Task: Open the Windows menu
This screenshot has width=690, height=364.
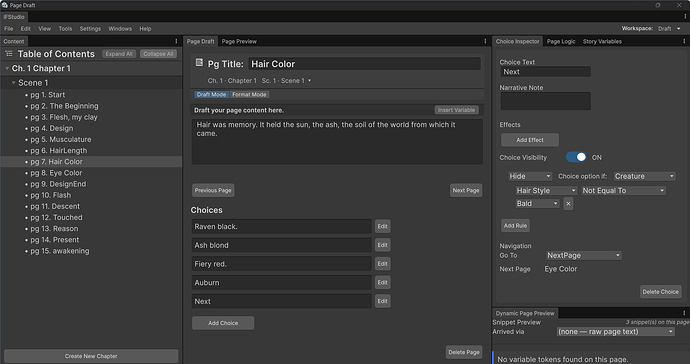Action: 120,29
